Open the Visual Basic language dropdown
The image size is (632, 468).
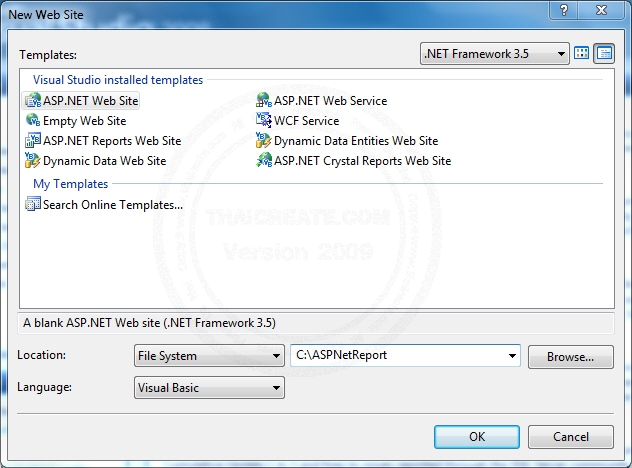tap(209, 388)
